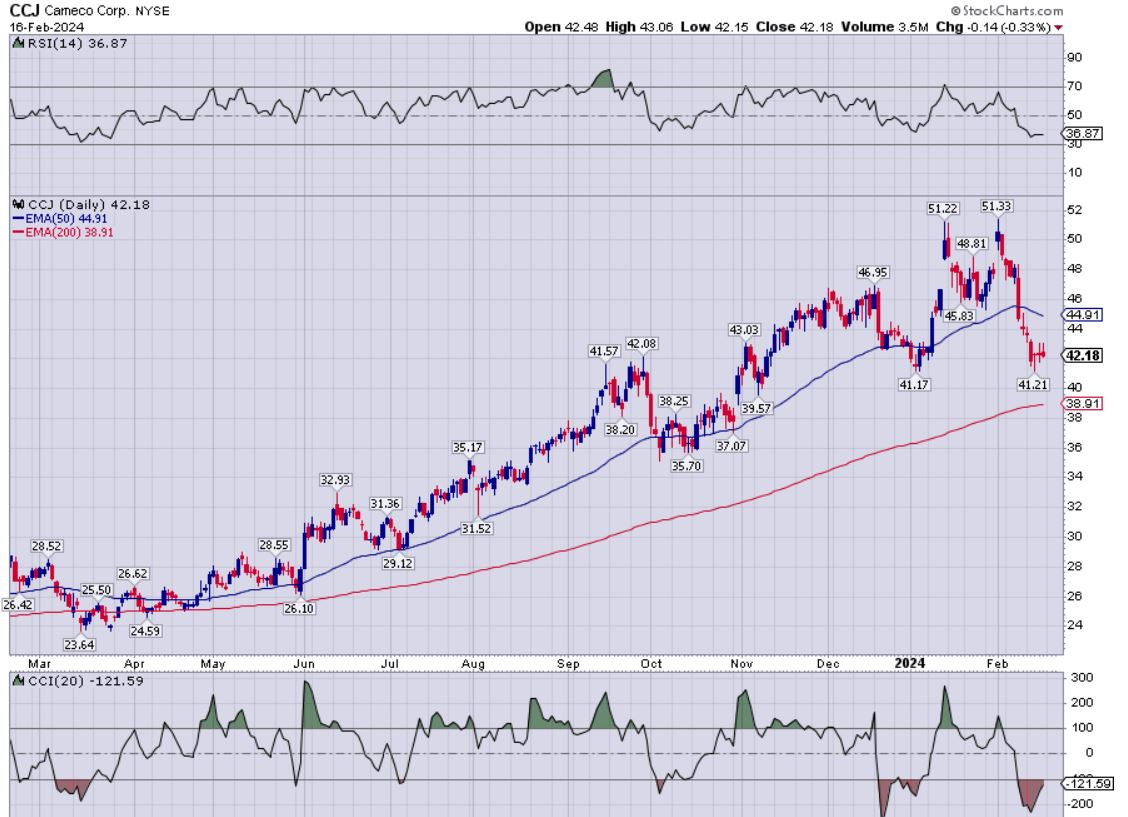This screenshot has height=817, width=1128.
Task: Click the 32.93 price label
Action: point(335,480)
